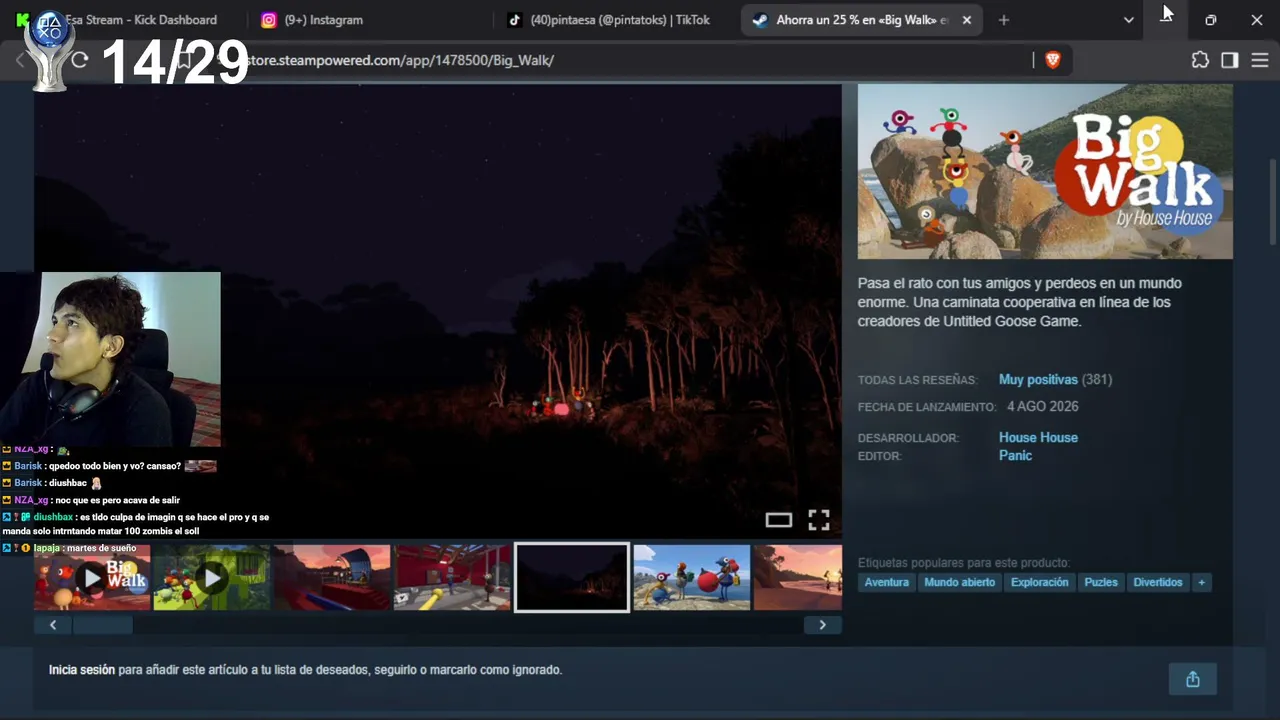The height and width of the screenshot is (720, 1280).
Task: Click the TODAS LAS RESEÑAS label
Action: [x=917, y=380]
